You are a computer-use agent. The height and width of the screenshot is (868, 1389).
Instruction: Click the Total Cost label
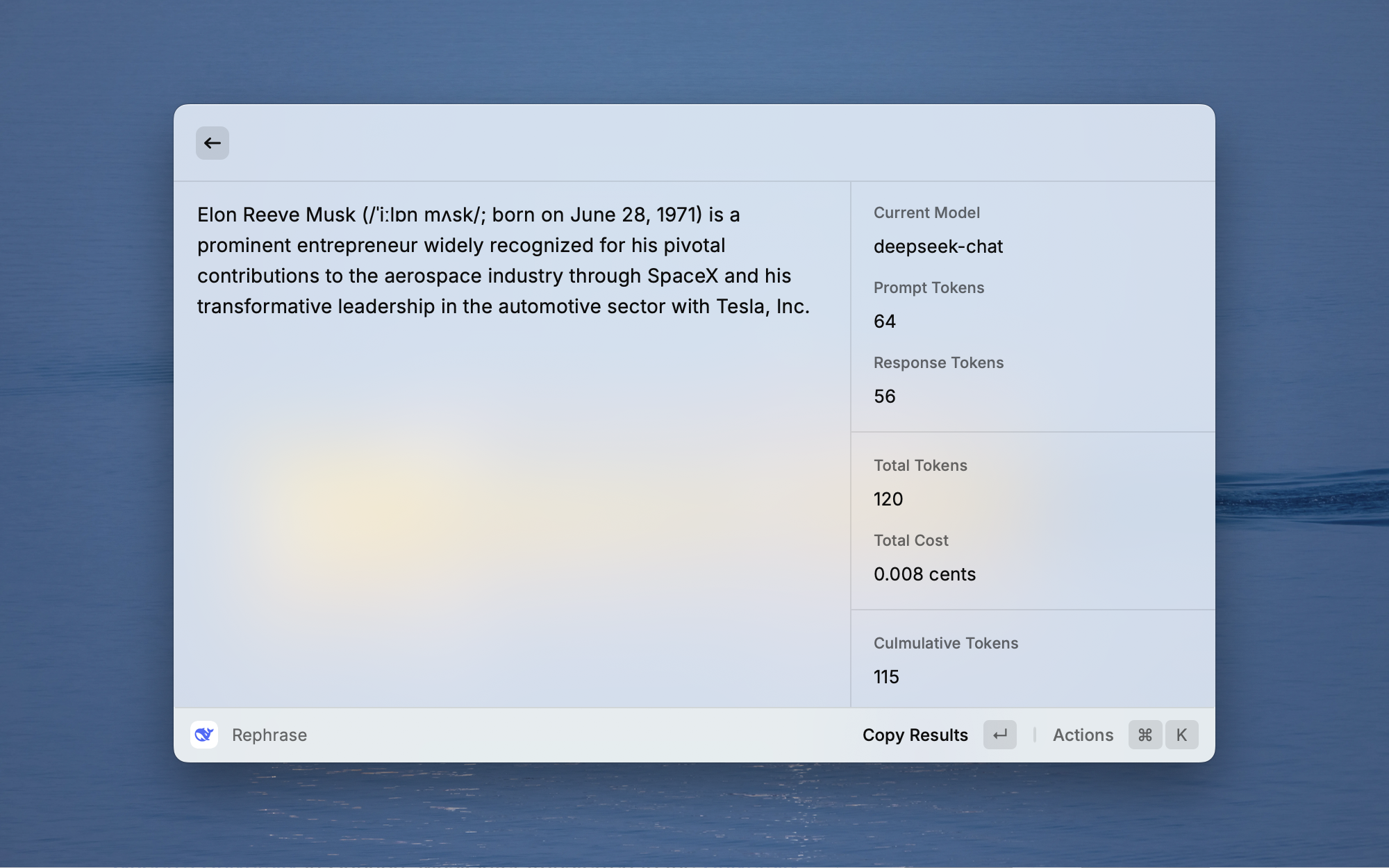[x=910, y=540]
